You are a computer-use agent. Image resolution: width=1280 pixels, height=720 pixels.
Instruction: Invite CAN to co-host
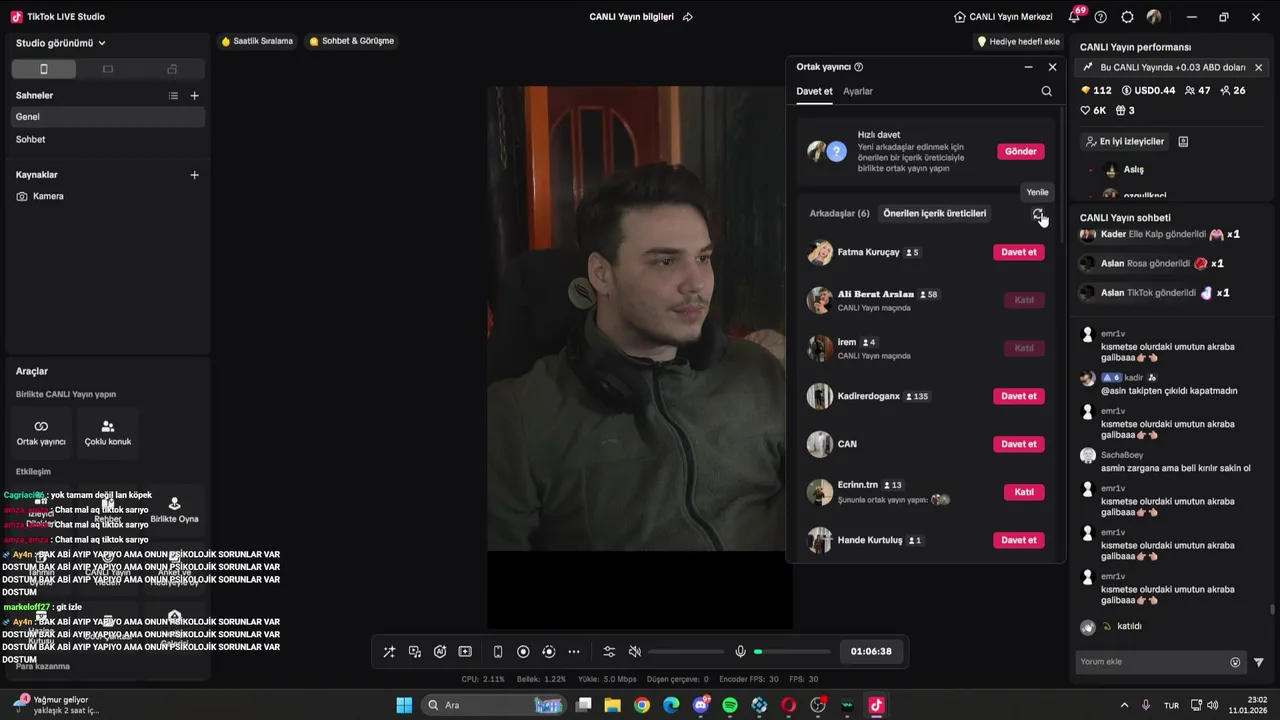click(1019, 444)
